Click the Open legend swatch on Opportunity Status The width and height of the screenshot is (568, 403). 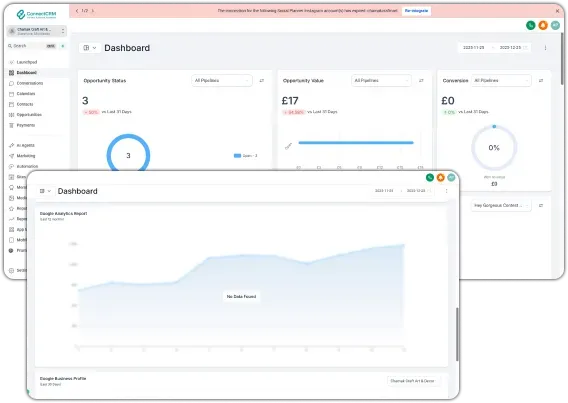click(x=237, y=156)
